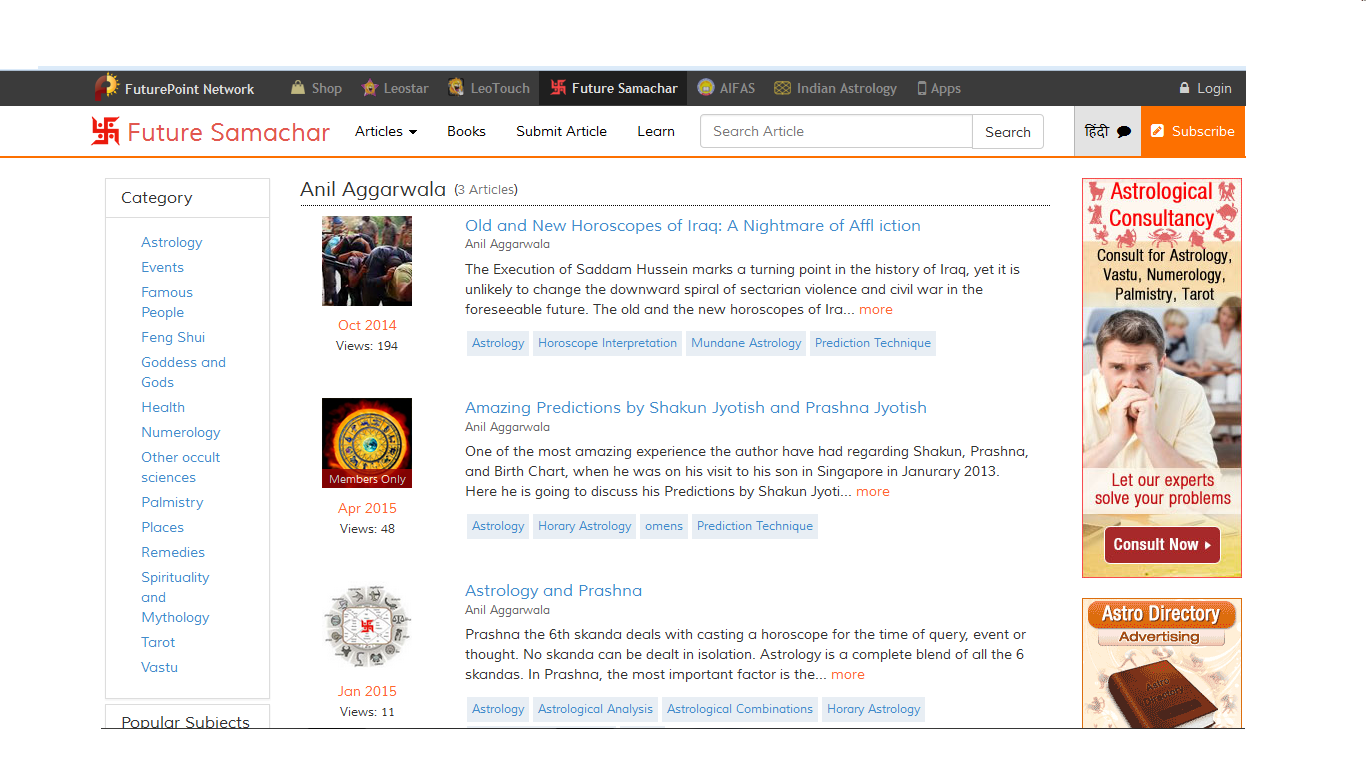Open the Iraq horoscopes article thumbnail
The height and width of the screenshot is (768, 1366).
(367, 261)
